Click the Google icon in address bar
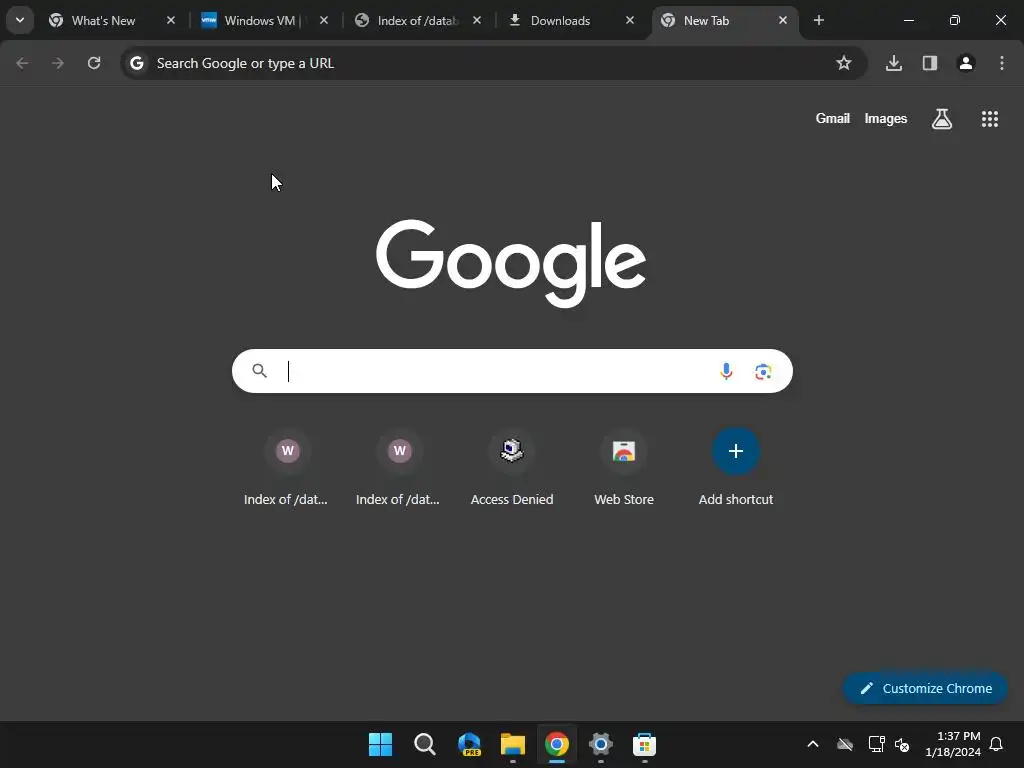 click(x=136, y=63)
